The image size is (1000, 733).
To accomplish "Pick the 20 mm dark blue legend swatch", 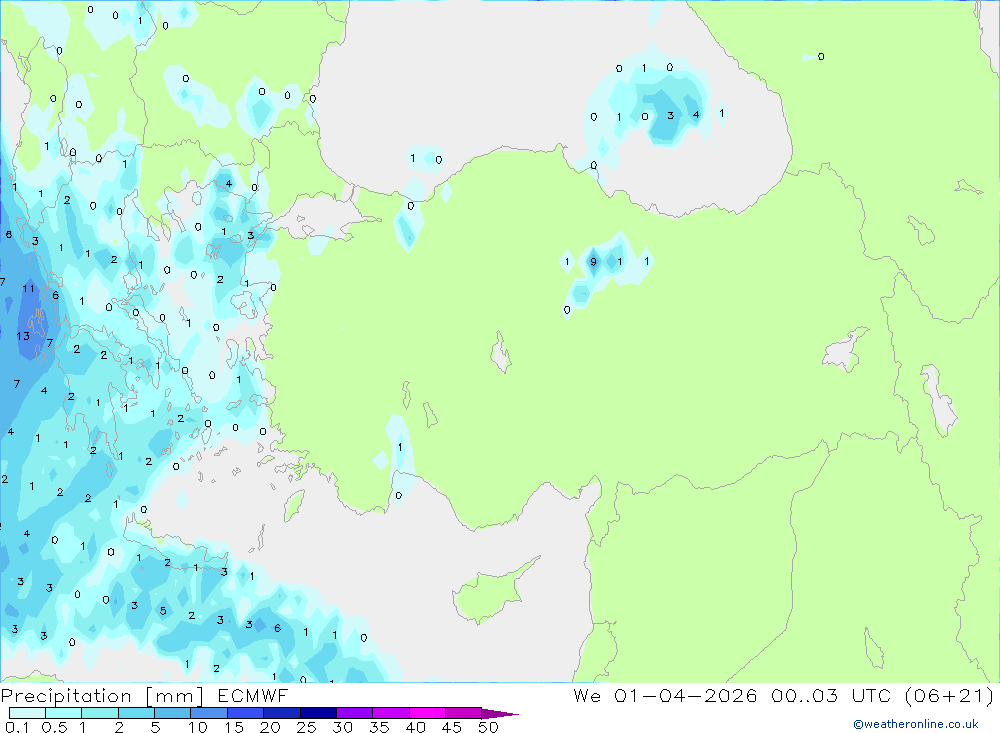I will [281, 713].
